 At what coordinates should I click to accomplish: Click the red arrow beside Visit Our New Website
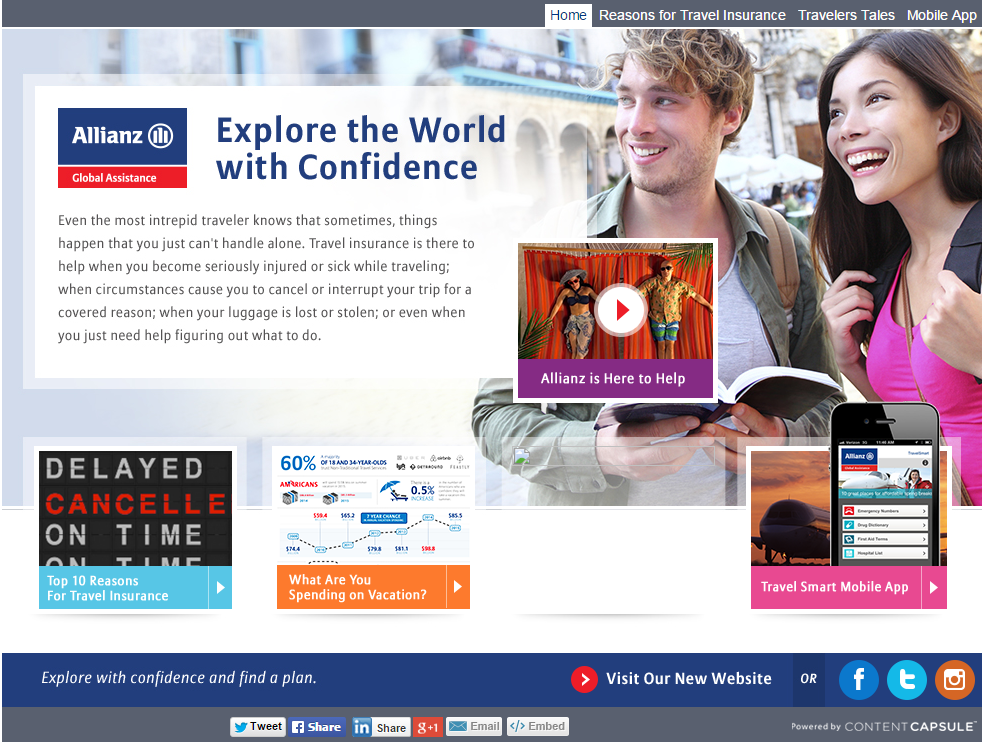coord(584,679)
